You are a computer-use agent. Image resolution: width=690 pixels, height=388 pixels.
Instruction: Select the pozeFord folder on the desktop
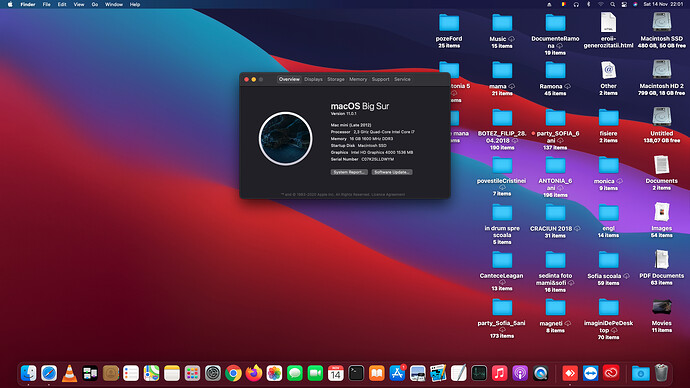coord(449,23)
